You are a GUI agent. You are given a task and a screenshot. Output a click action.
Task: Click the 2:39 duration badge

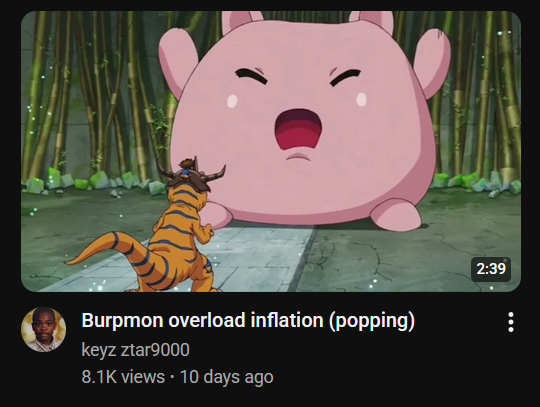coord(491,269)
